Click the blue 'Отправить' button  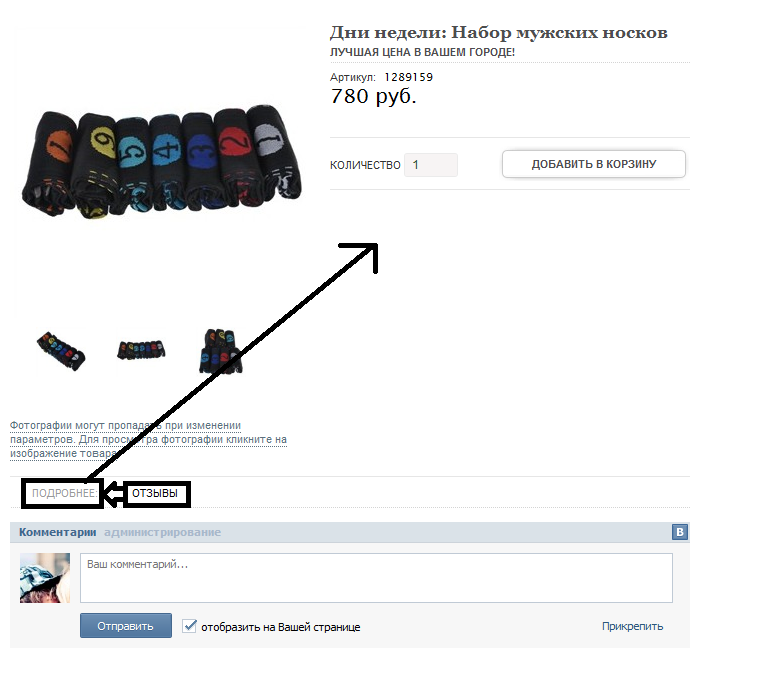coord(126,625)
